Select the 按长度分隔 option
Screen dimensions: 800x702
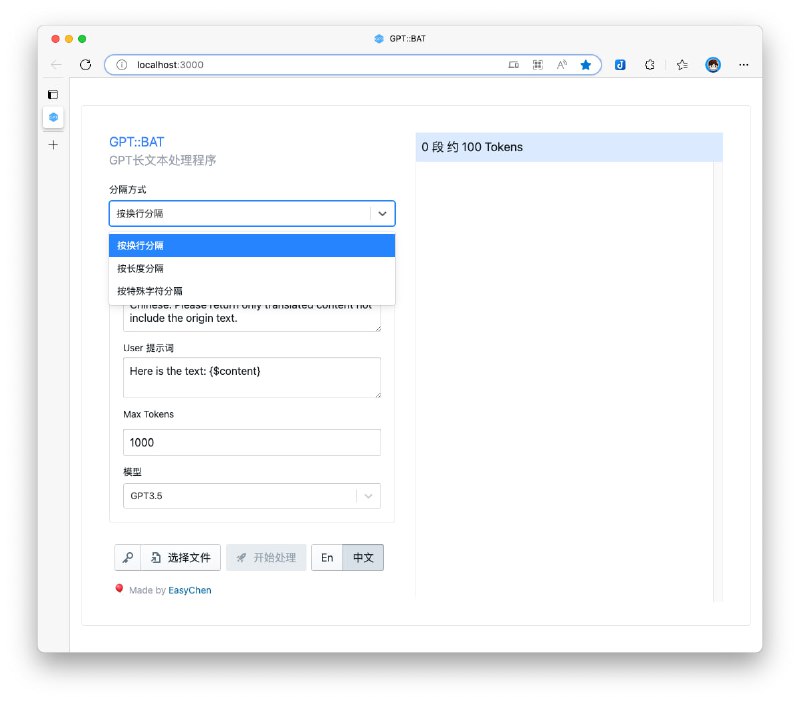click(x=251, y=268)
